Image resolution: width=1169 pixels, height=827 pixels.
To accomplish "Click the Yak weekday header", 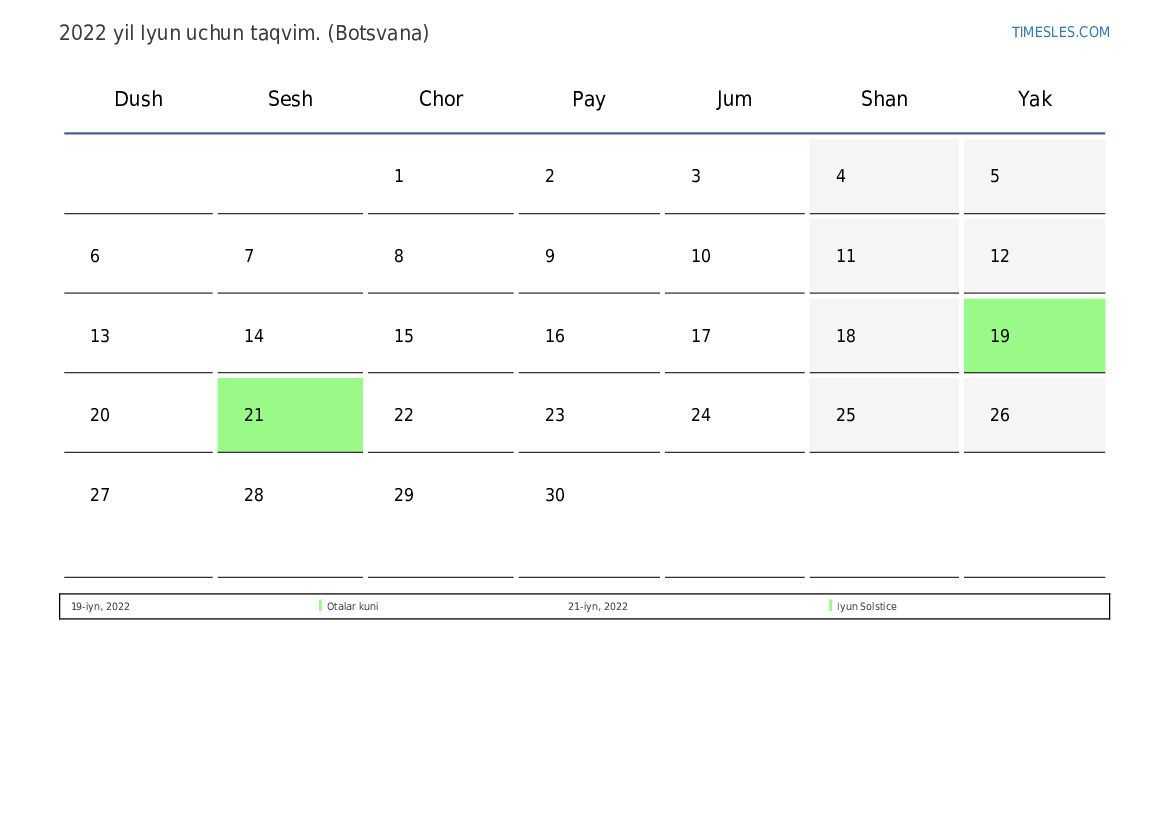I will 1034,99.
